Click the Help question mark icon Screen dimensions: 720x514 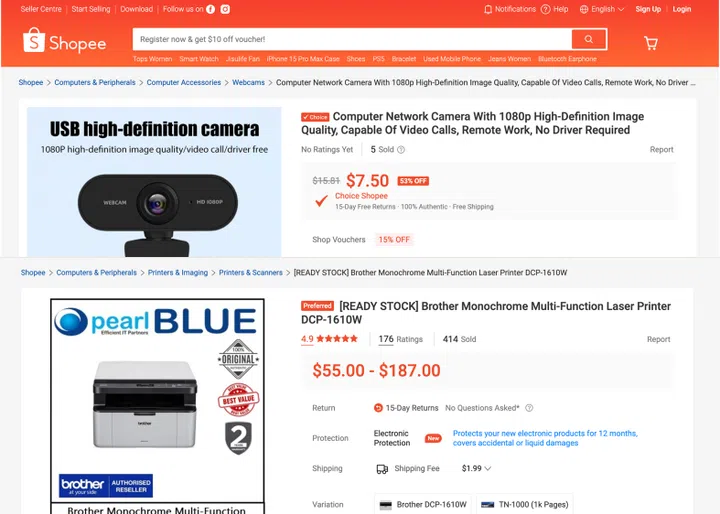tap(546, 9)
